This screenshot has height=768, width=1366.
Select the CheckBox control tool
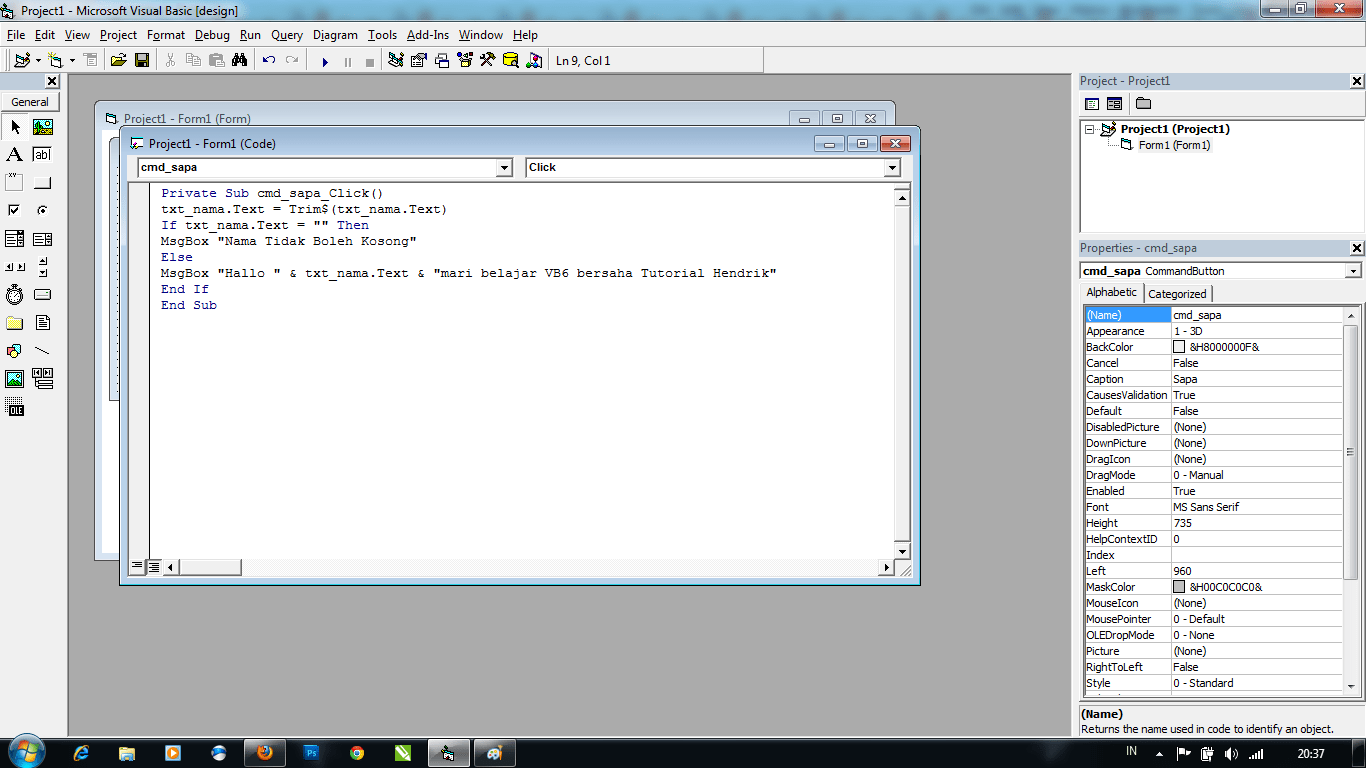tap(15, 211)
